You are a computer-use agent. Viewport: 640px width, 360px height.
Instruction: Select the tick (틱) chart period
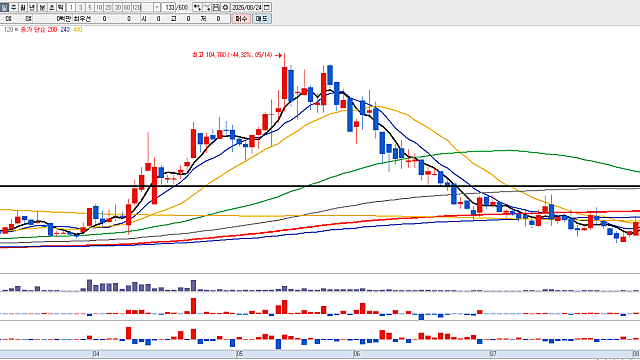(61, 7)
